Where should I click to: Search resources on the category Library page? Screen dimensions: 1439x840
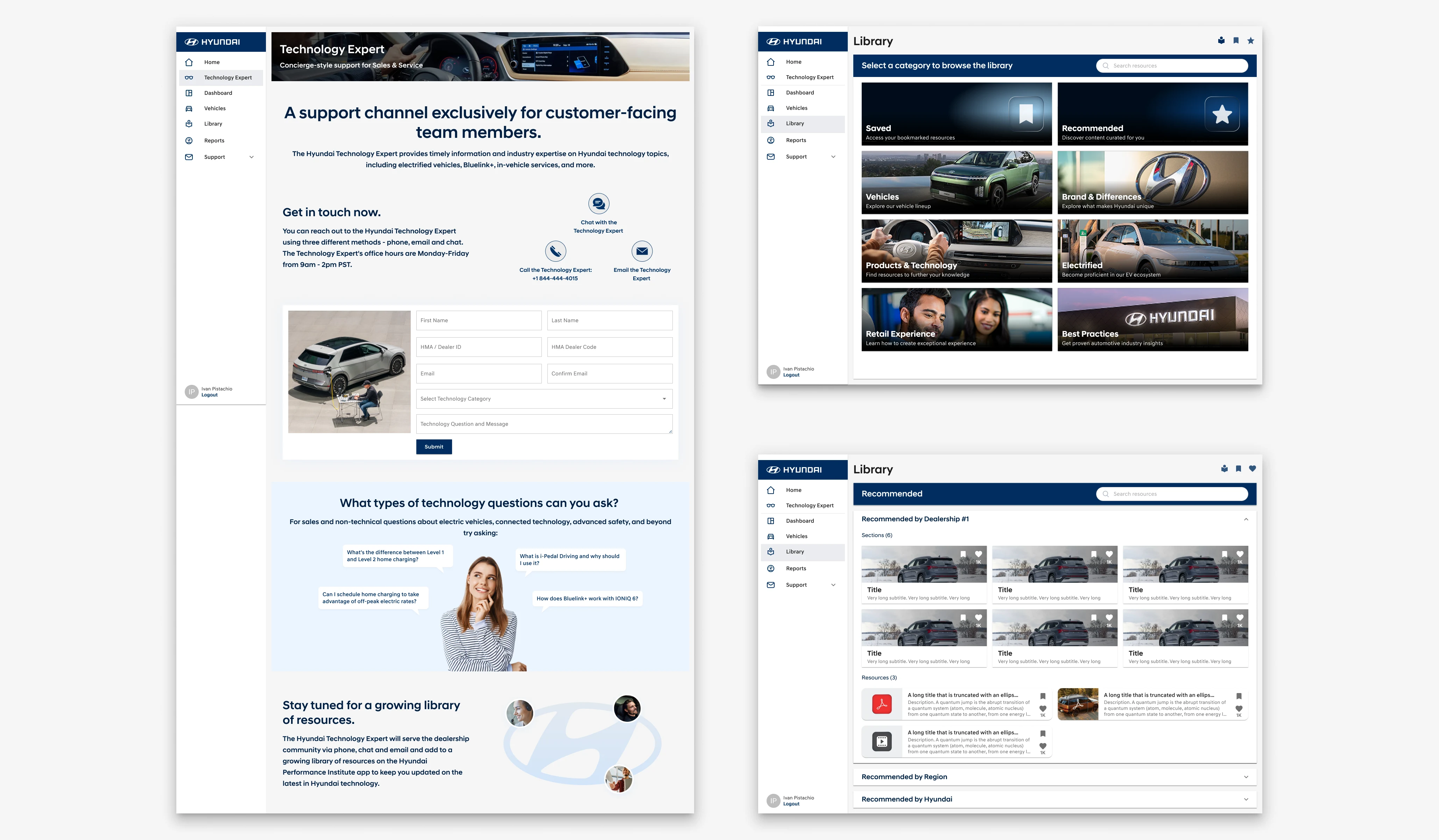pyautogui.click(x=1172, y=66)
